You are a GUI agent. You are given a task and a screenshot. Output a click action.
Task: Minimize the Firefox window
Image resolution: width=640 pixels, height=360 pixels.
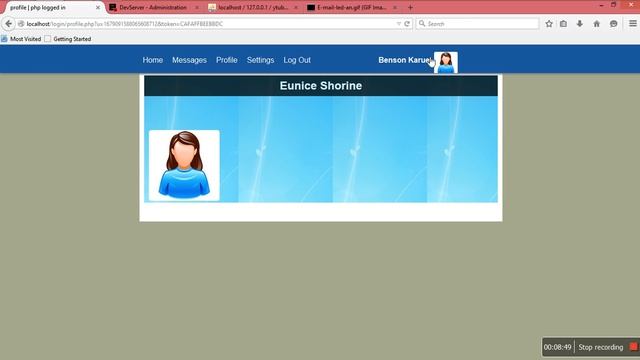click(x=601, y=5)
